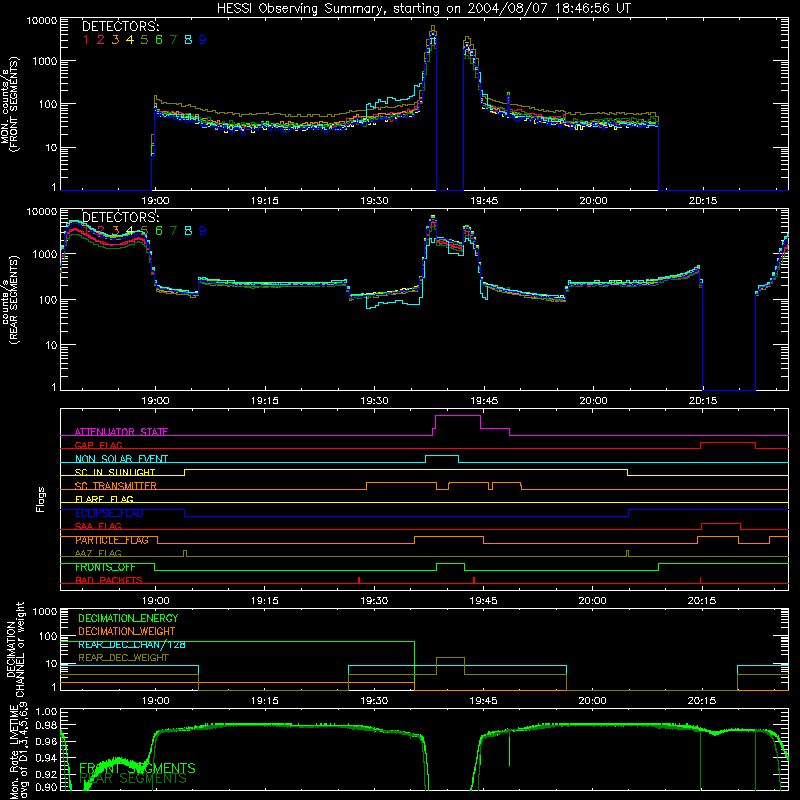Click the PARTICLE_FLAG label

112,540
